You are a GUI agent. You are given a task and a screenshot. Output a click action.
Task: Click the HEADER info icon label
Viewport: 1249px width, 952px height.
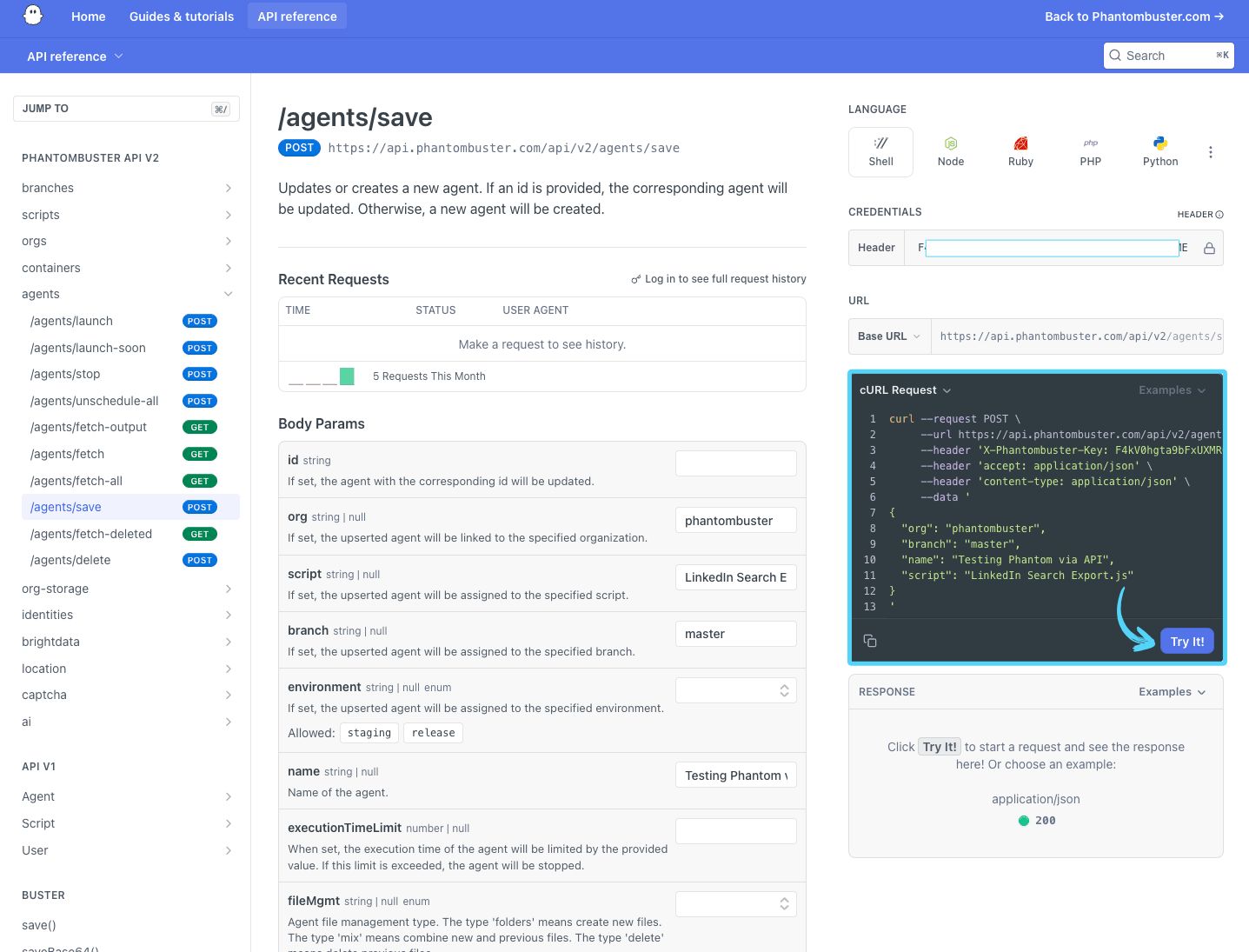(1200, 215)
